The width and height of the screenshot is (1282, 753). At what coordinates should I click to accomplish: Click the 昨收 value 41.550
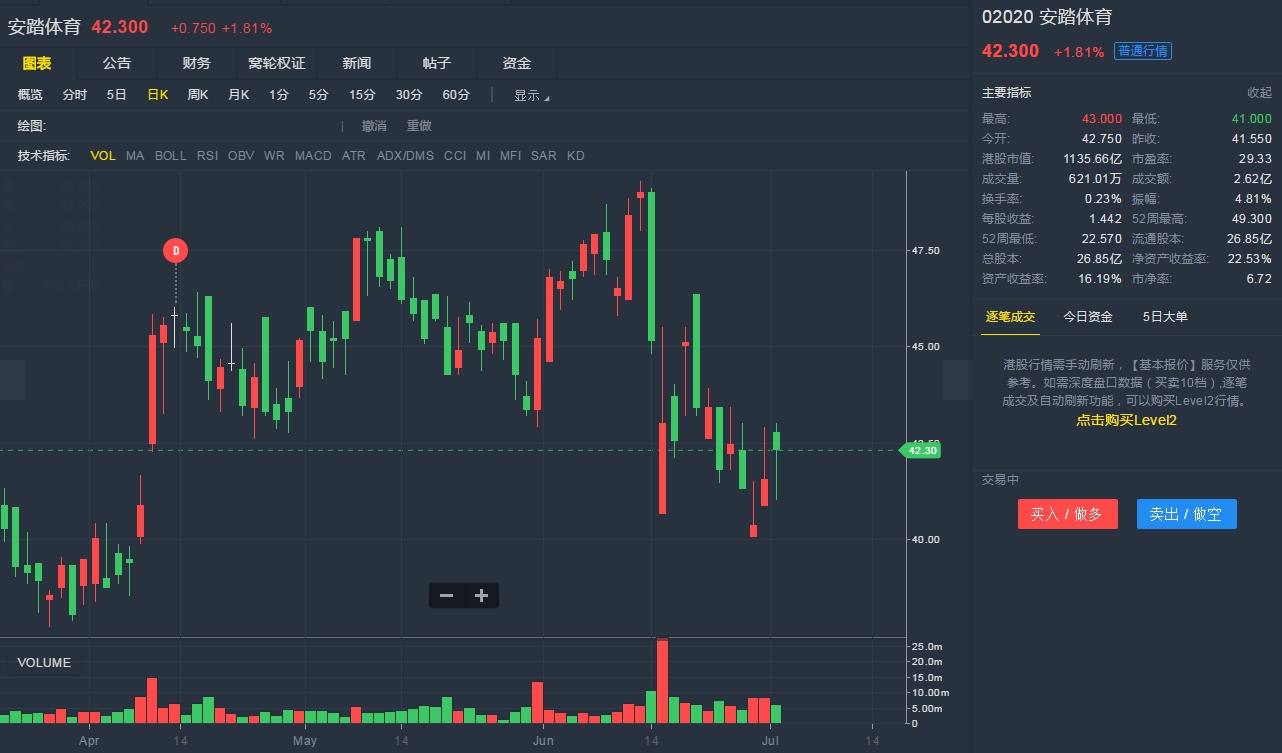pos(1251,139)
